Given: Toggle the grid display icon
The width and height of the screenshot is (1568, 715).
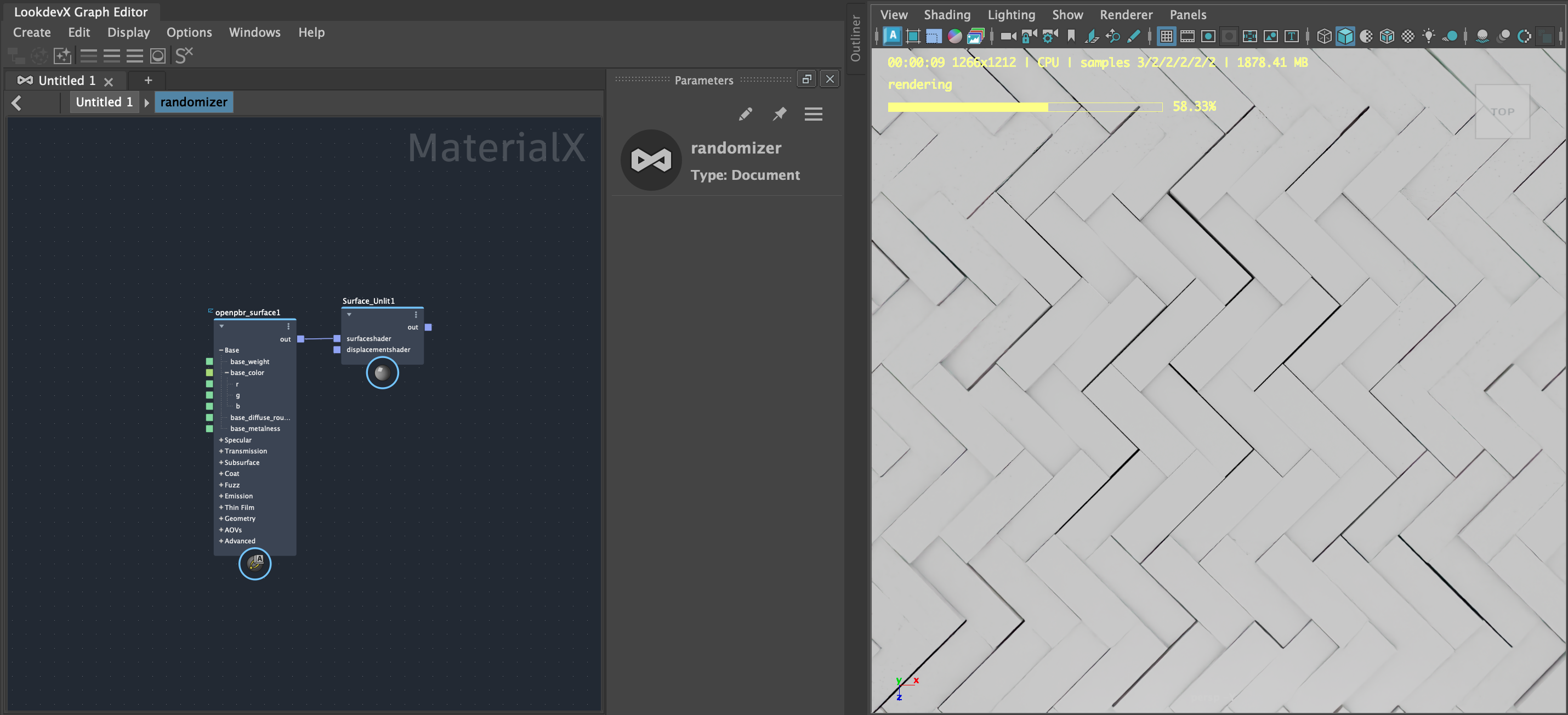Looking at the screenshot, I should pos(1166,37).
